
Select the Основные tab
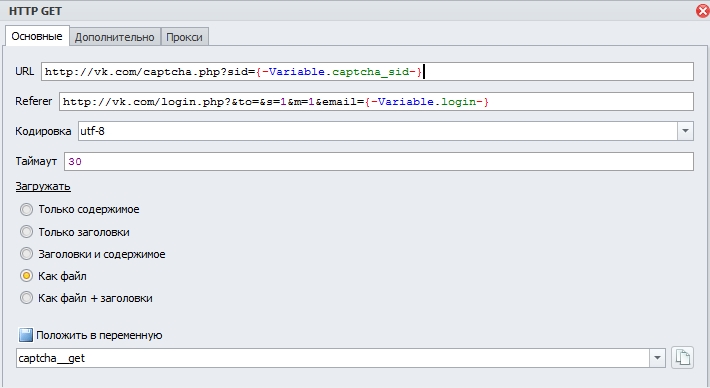click(37, 36)
